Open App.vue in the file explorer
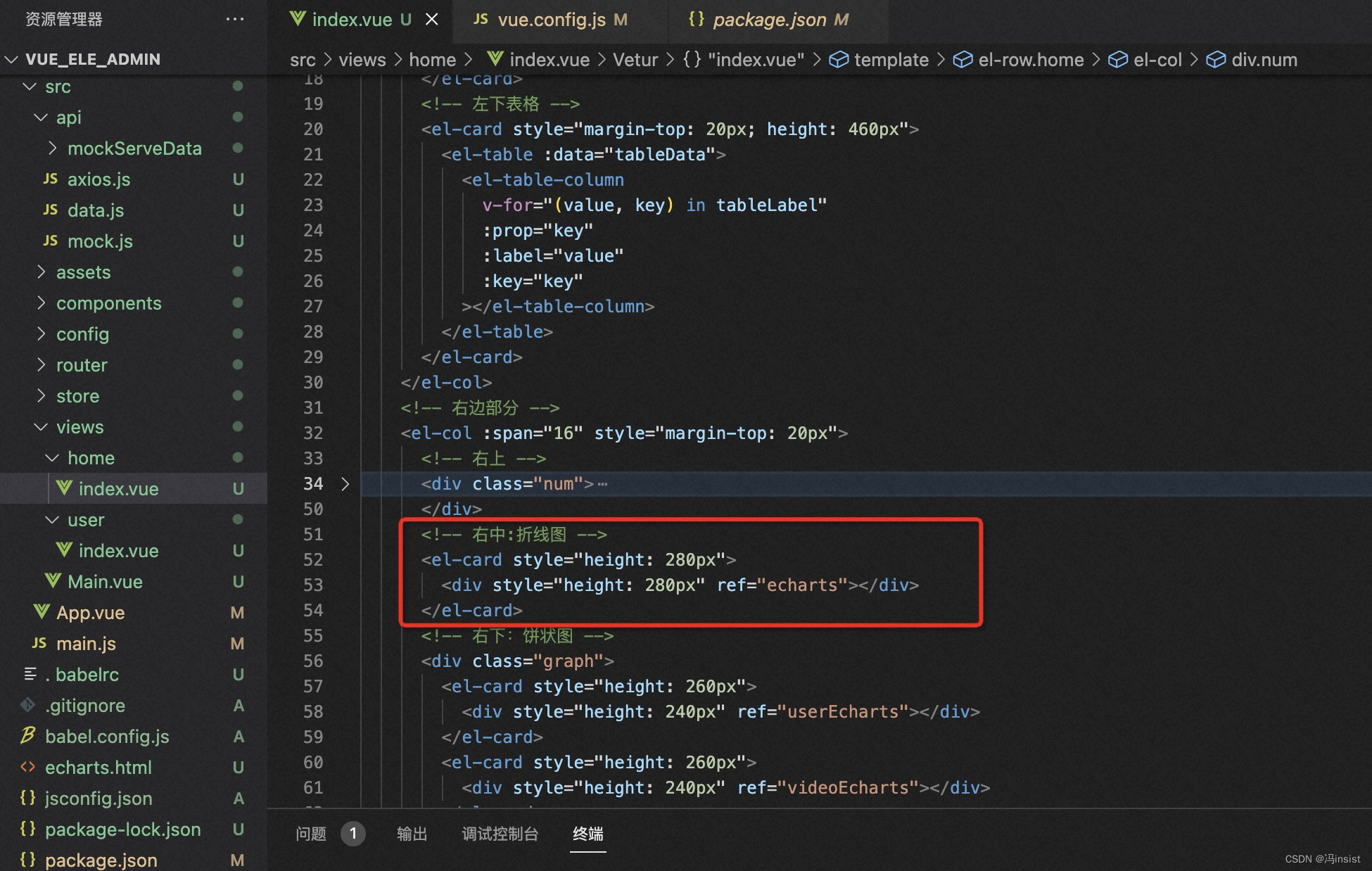The height and width of the screenshot is (871, 1372). (91, 613)
